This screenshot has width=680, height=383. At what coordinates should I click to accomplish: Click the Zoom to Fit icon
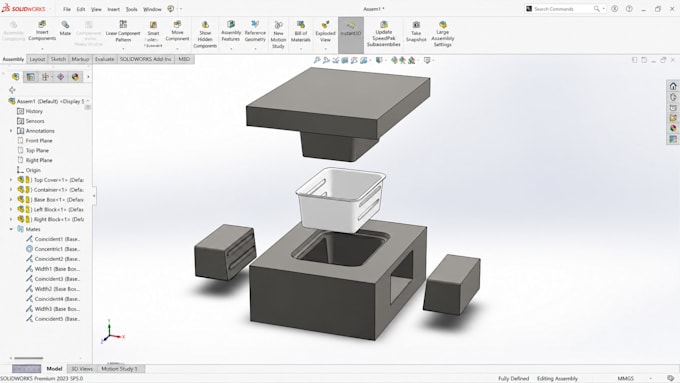pyautogui.click(x=317, y=60)
